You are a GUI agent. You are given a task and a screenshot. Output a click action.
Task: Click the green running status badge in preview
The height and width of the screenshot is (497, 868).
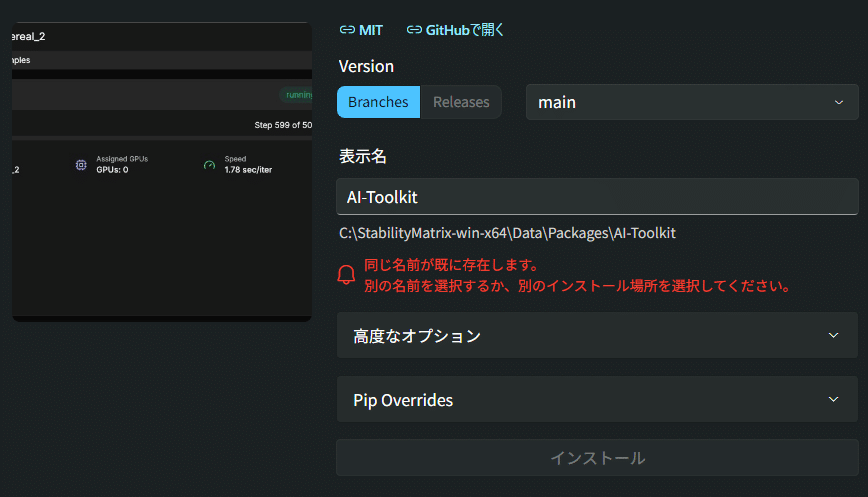click(296, 95)
